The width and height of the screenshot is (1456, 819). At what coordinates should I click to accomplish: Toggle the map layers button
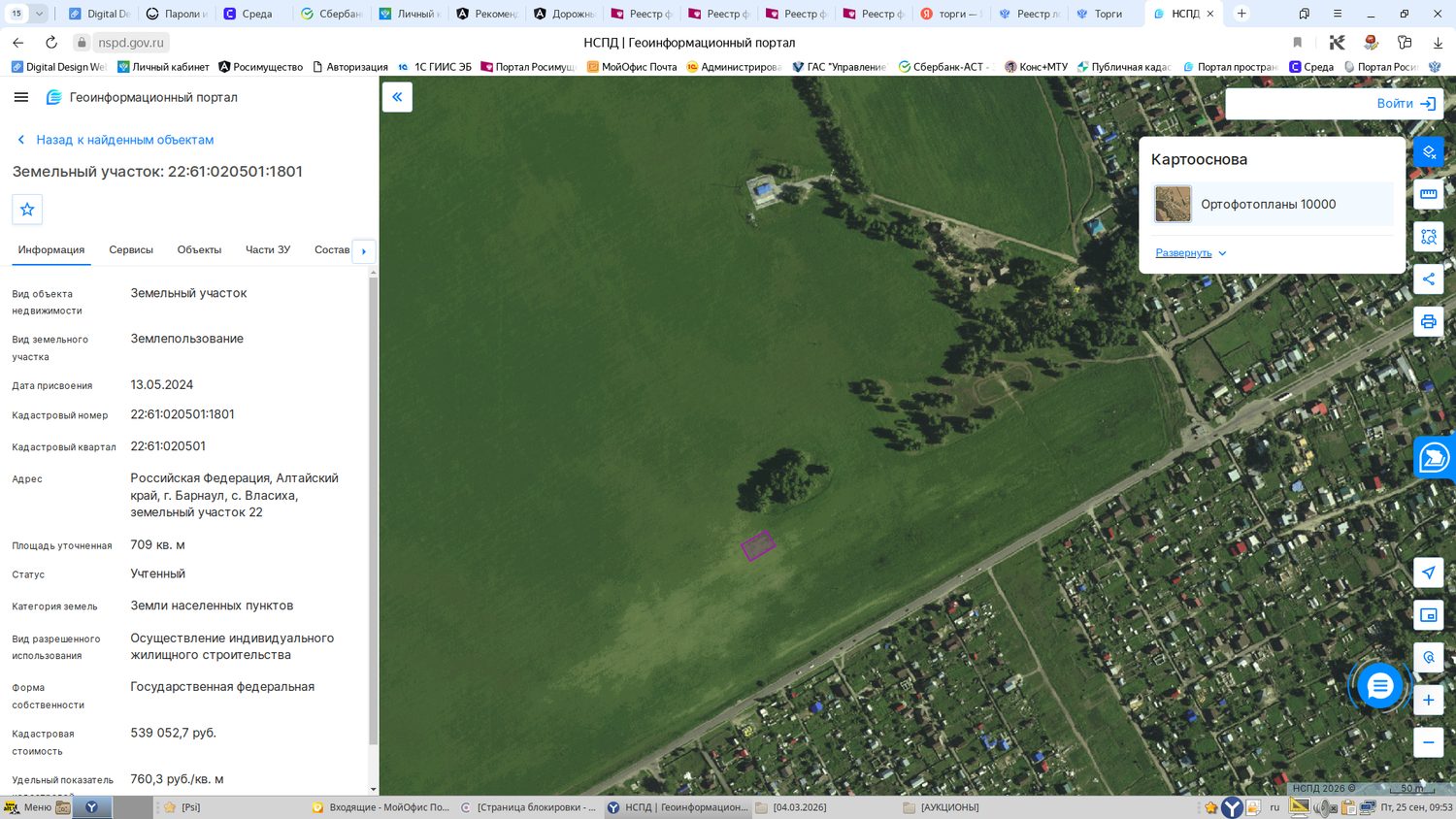pyautogui.click(x=1429, y=151)
